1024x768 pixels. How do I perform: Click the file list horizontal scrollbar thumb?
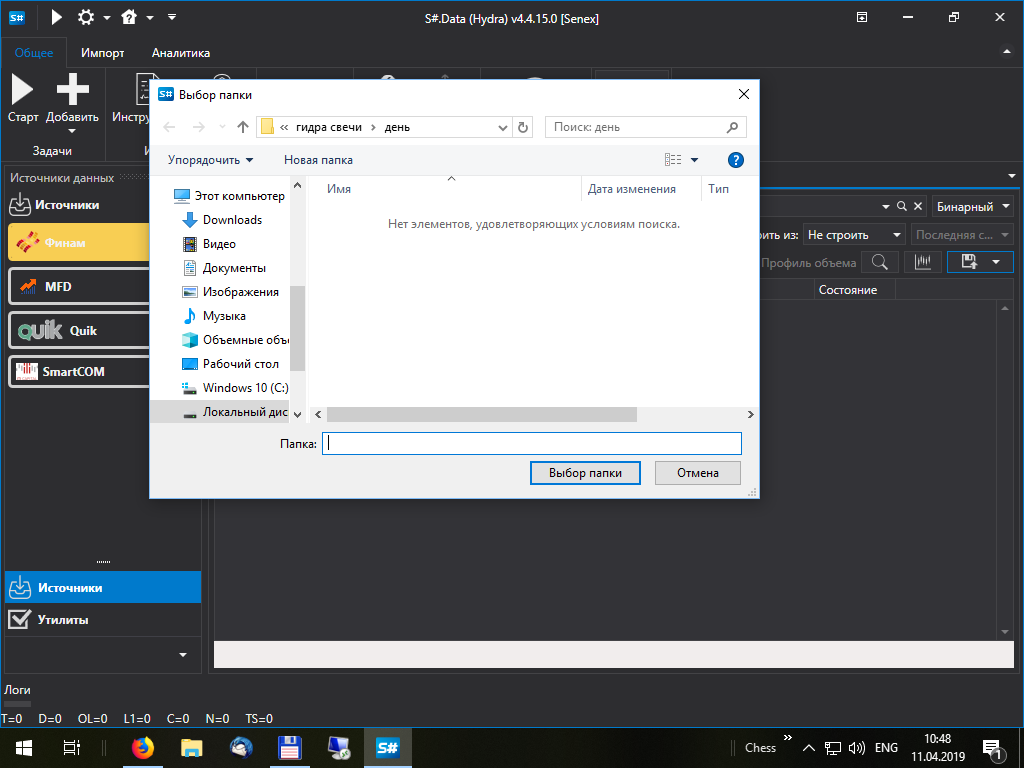coord(481,414)
